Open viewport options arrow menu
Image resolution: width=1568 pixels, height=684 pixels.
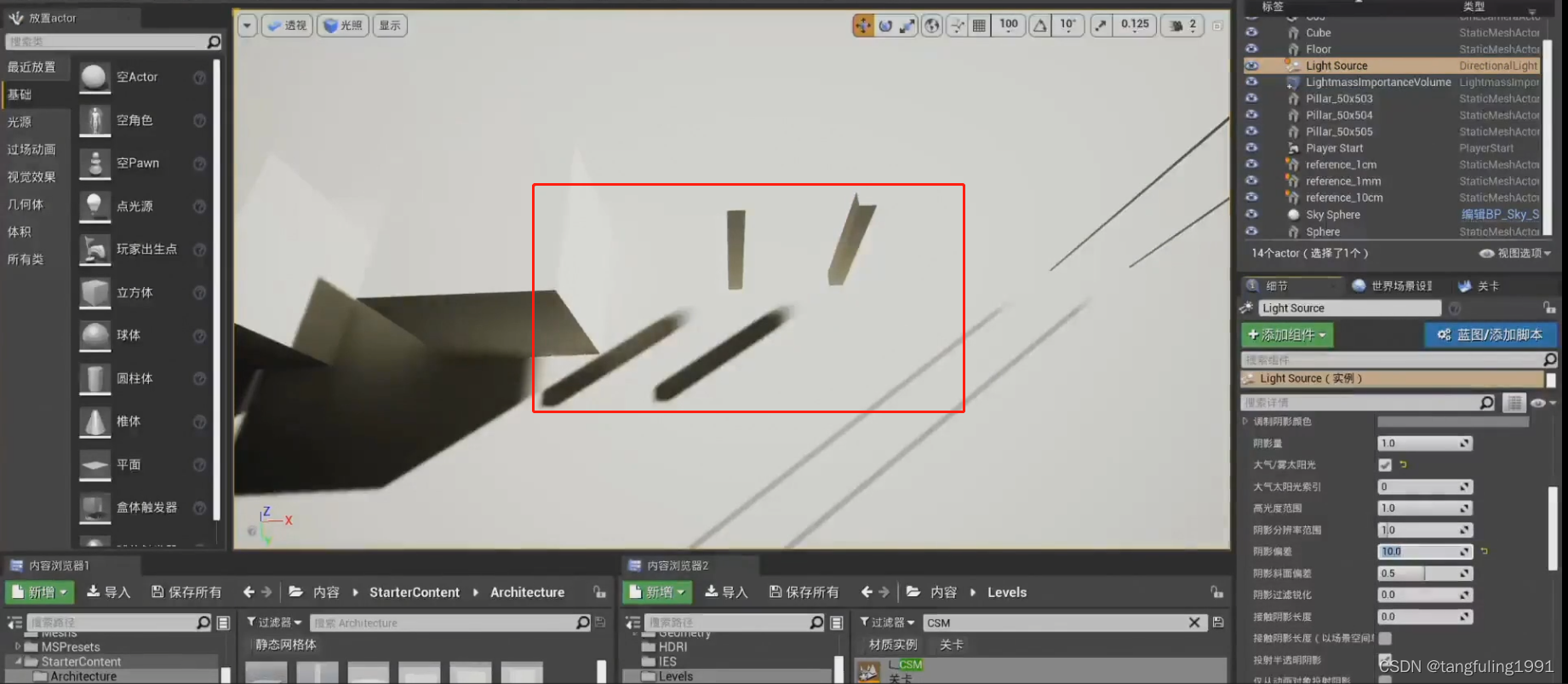[247, 26]
